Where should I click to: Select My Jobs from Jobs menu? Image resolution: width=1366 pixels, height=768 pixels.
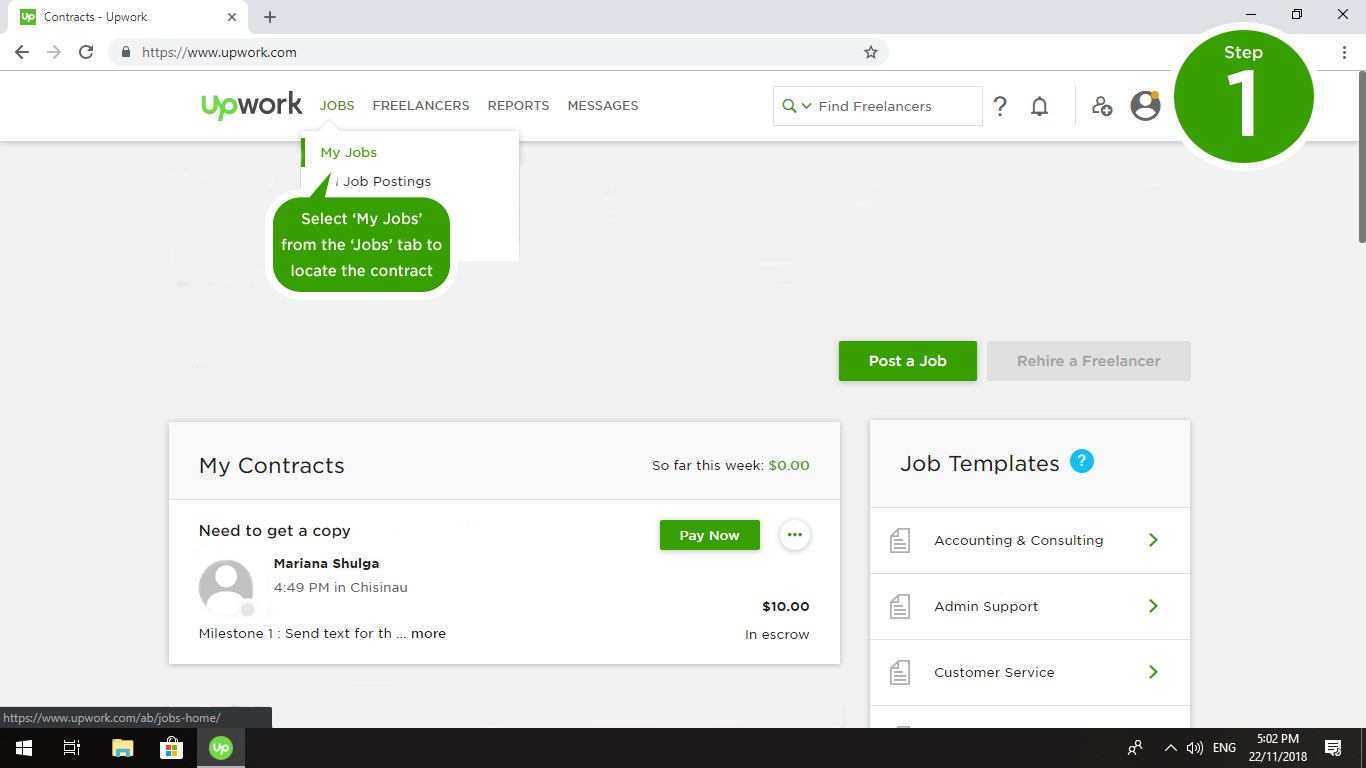coord(349,152)
